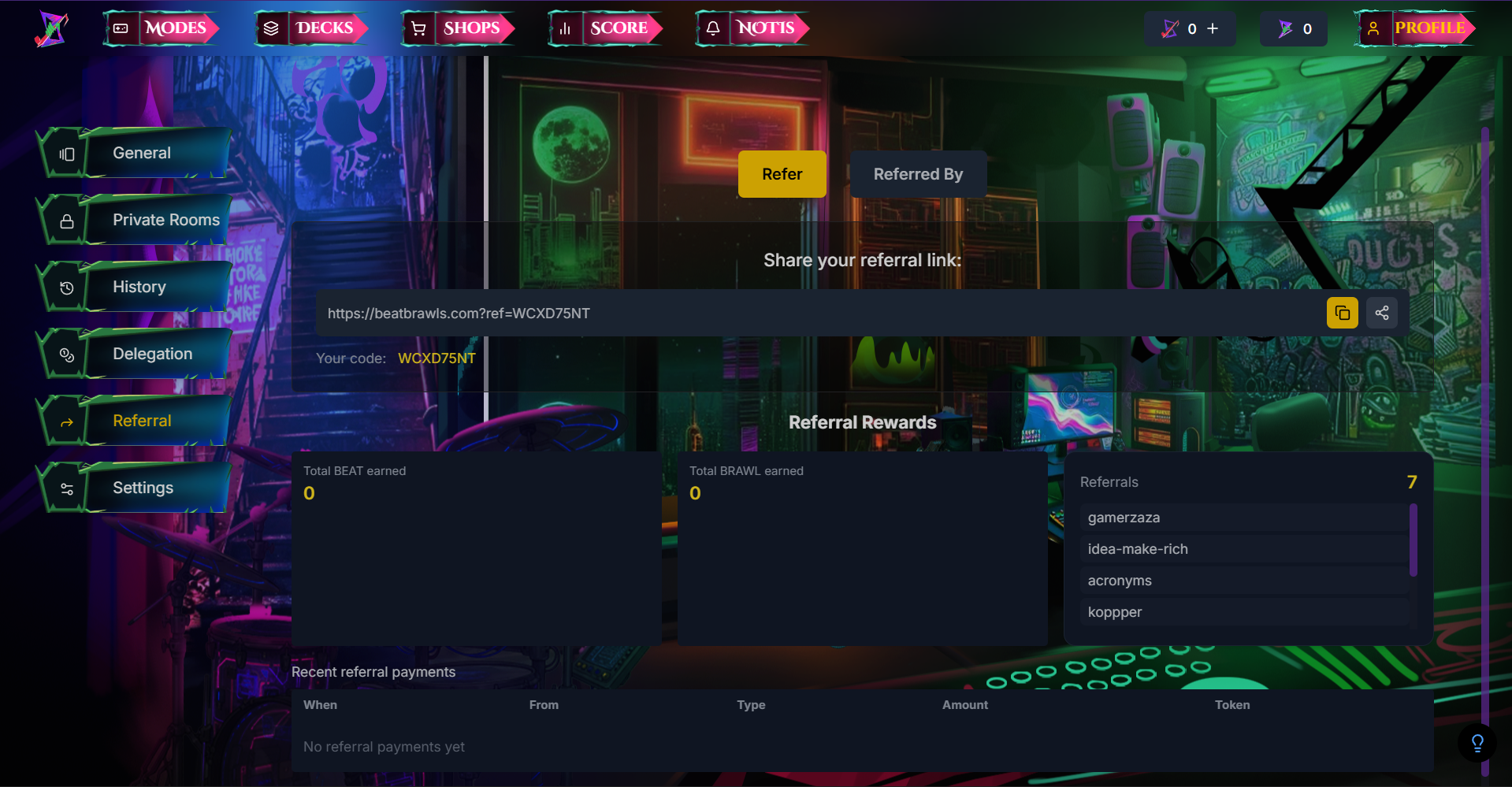Click the lightbulb help icon

1477,742
